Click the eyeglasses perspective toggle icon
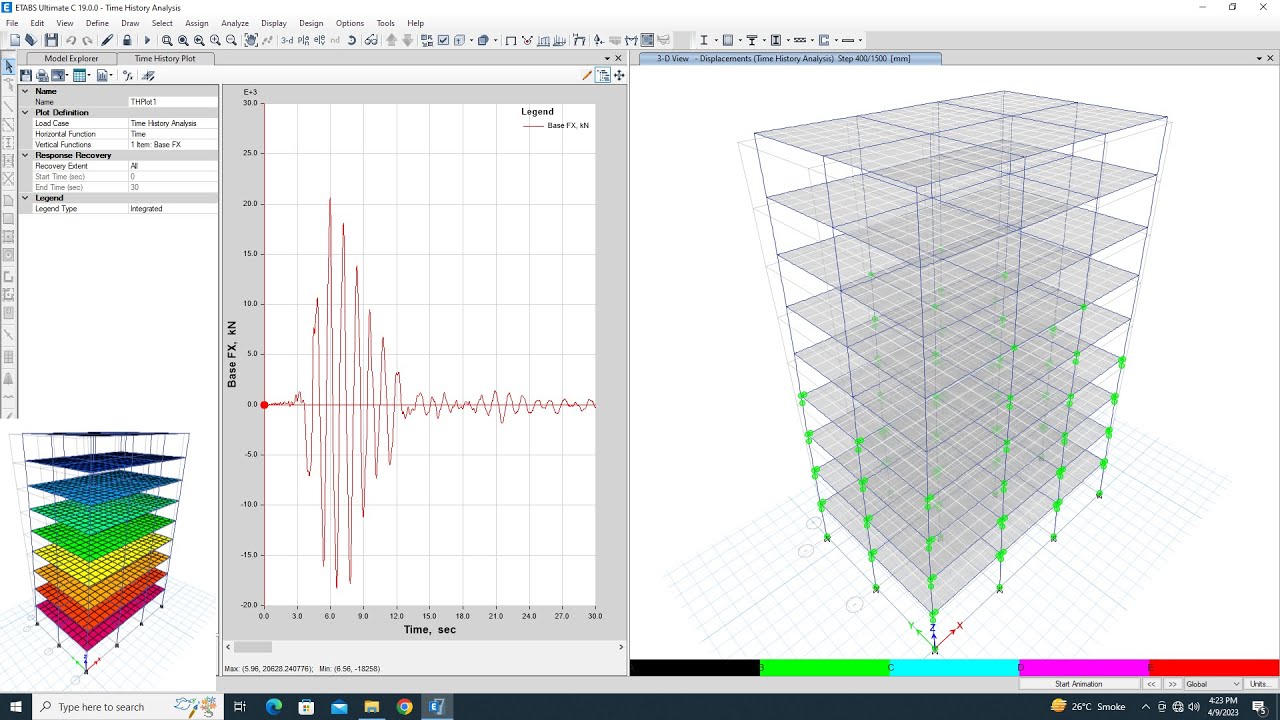Image resolution: width=1280 pixels, height=720 pixels. click(371, 40)
